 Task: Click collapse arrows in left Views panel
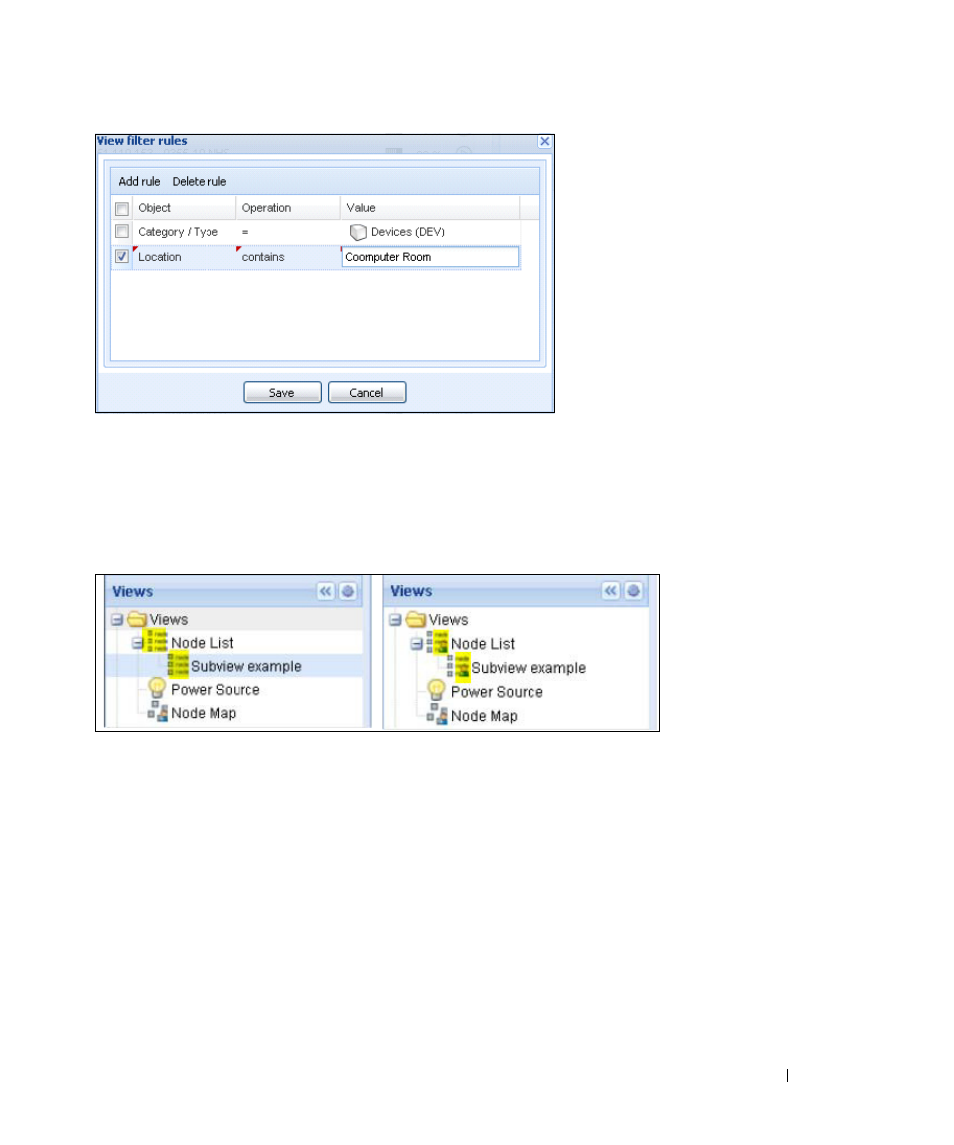326,591
